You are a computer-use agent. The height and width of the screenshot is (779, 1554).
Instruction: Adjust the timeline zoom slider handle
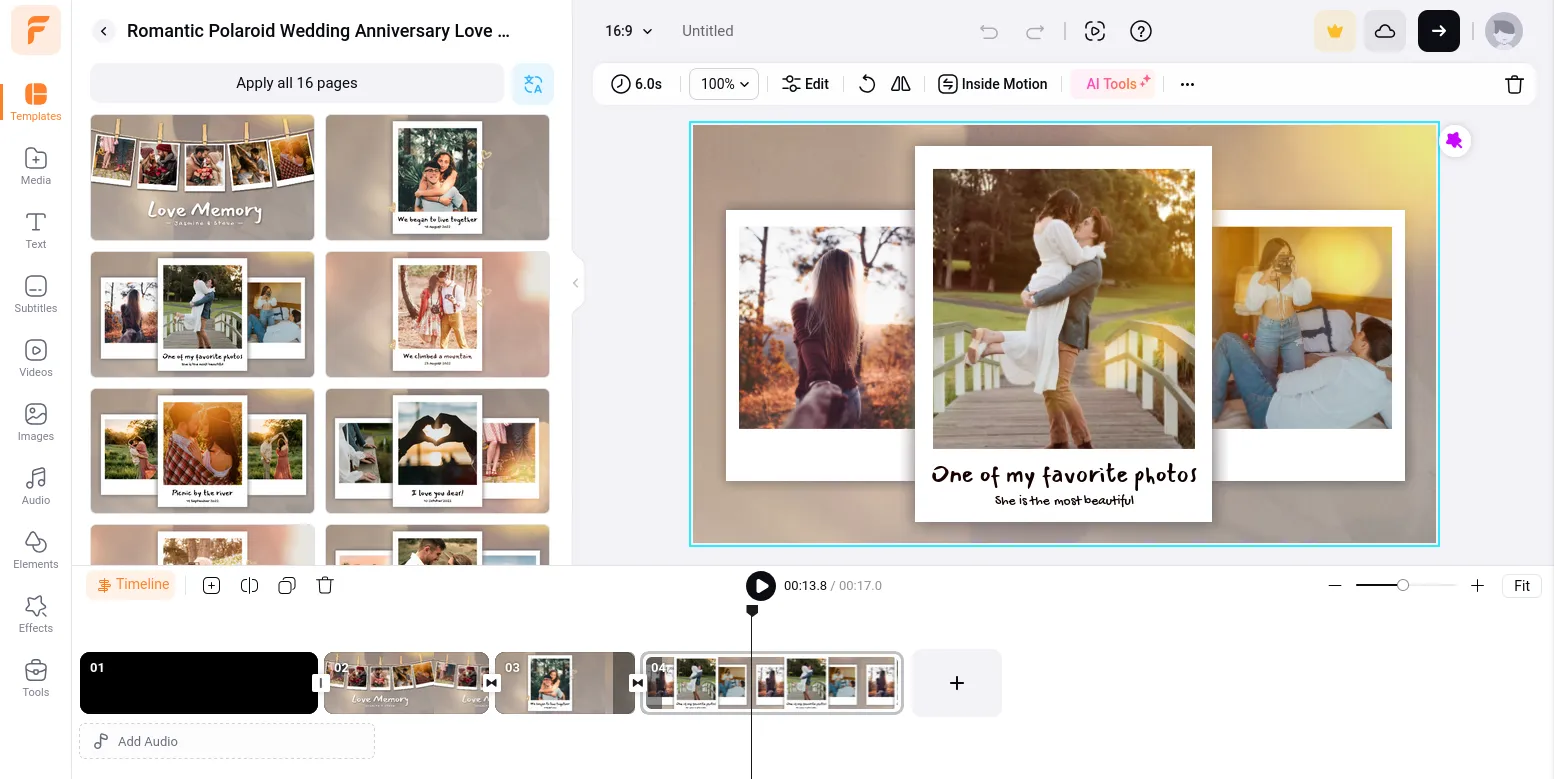click(1403, 585)
